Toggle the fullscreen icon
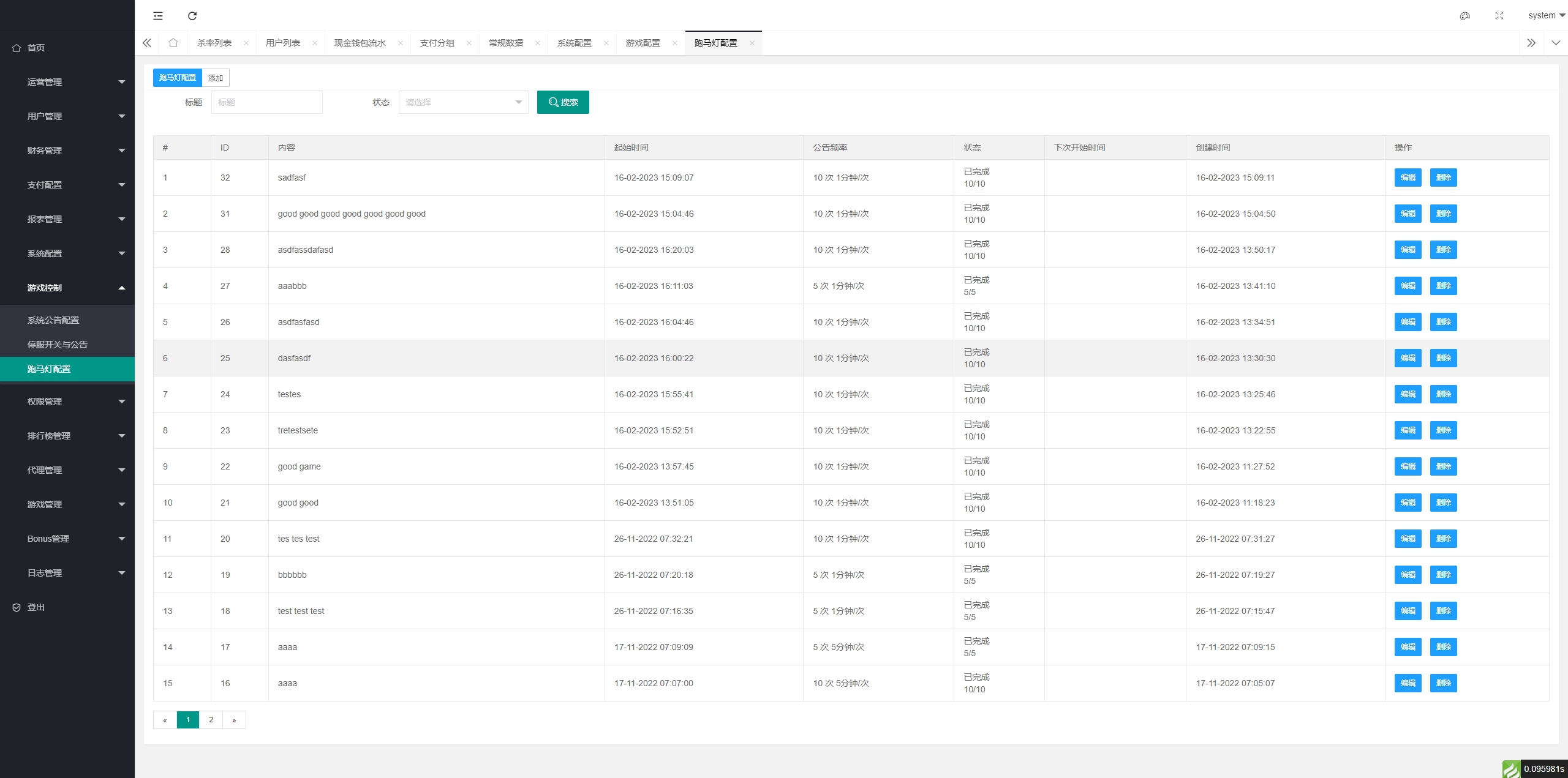 [x=1499, y=16]
